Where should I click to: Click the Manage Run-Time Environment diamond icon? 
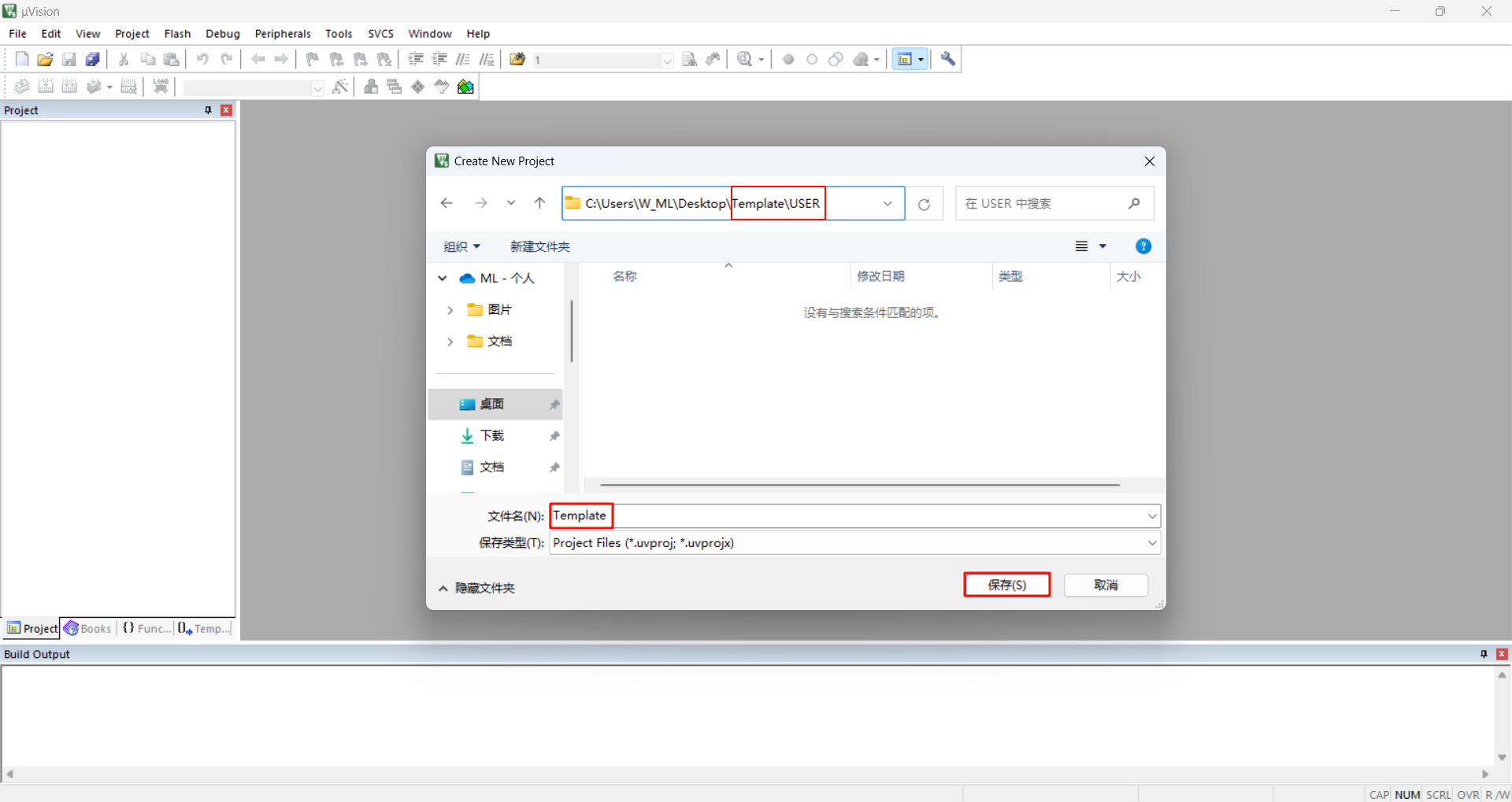418,87
